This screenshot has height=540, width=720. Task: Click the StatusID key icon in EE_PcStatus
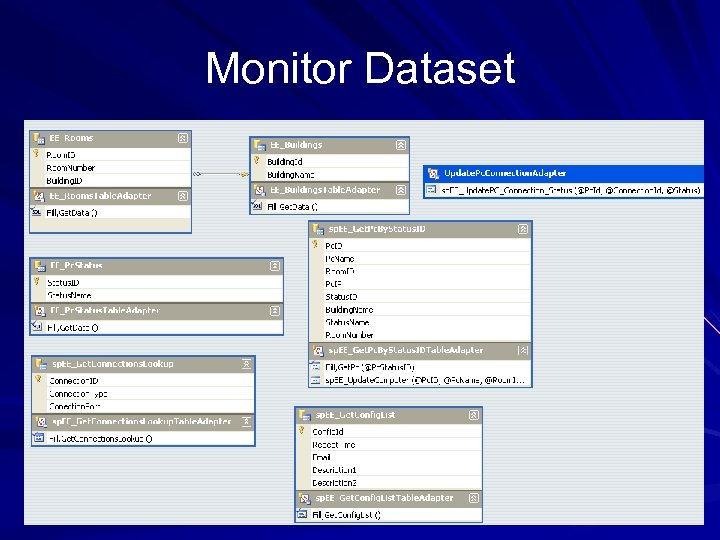pyautogui.click(x=37, y=281)
